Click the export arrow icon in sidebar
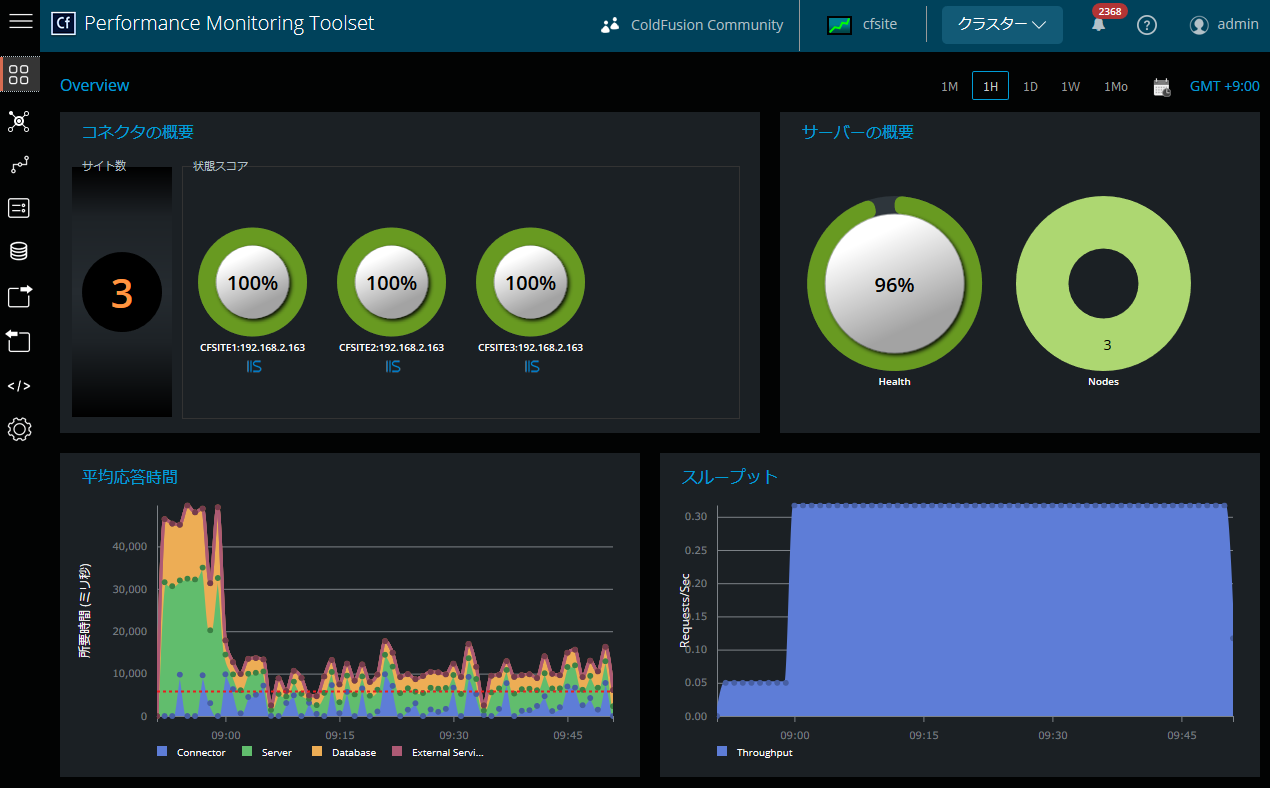1270x788 pixels. point(20,296)
